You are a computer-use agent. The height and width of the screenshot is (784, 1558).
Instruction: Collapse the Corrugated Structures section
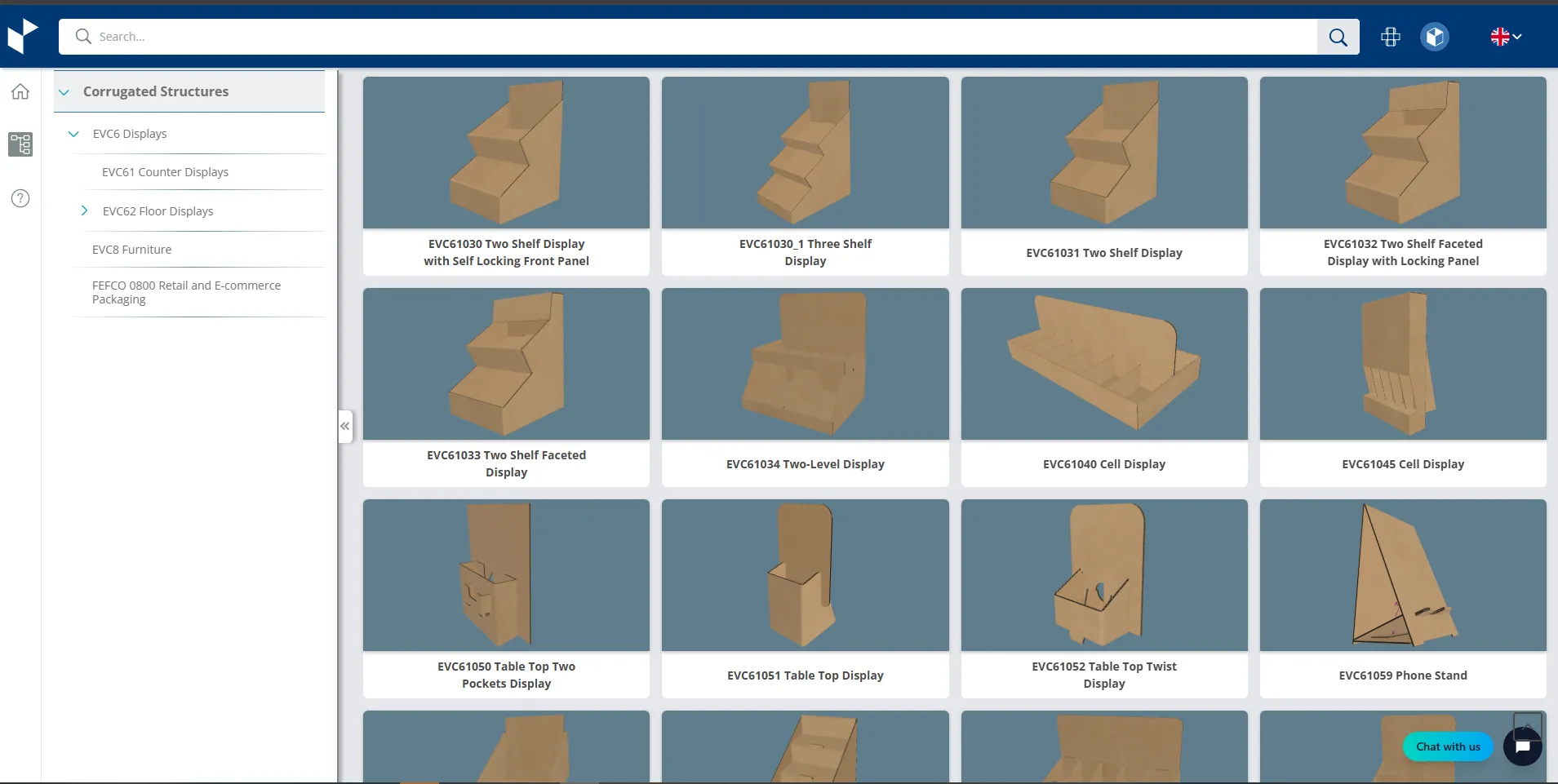point(64,92)
